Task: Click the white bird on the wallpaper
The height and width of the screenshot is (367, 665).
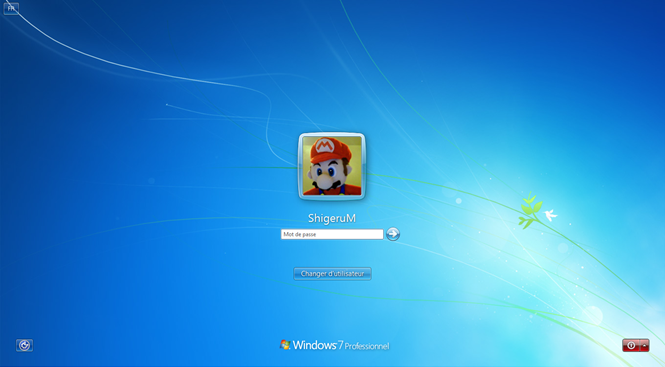Action: pos(550,215)
